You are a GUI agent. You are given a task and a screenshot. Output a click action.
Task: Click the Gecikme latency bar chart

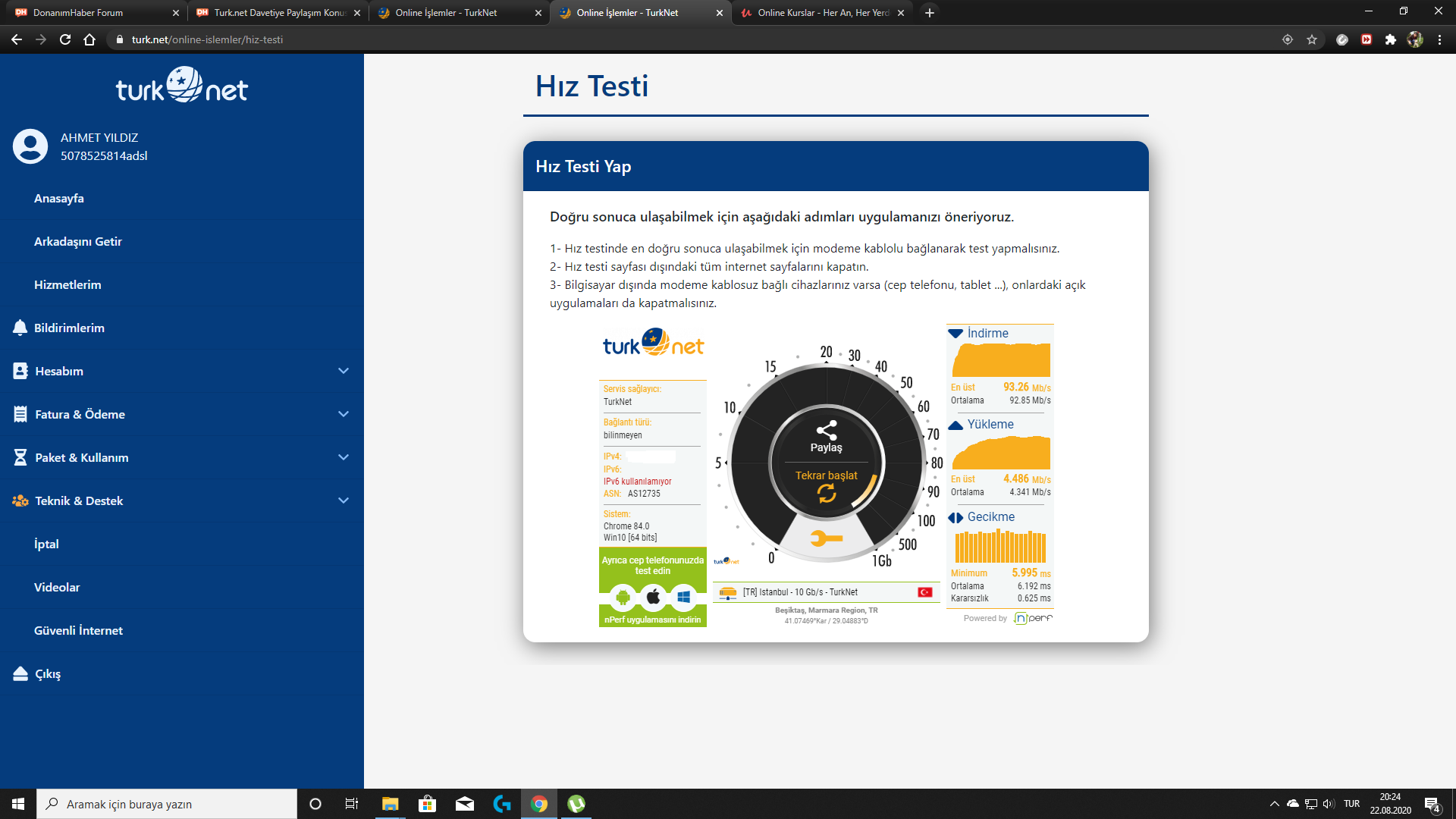(x=1001, y=545)
